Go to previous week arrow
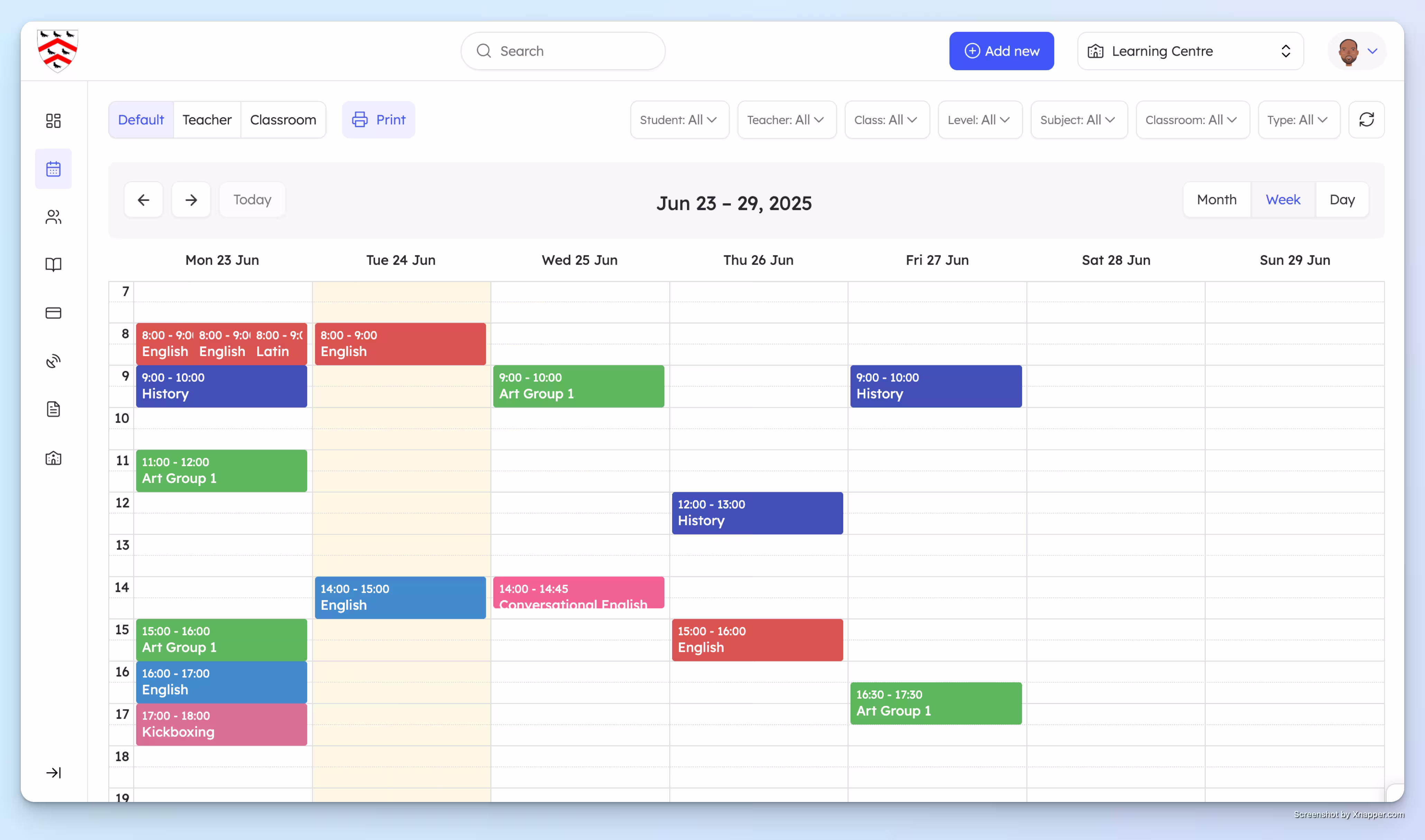Image resolution: width=1425 pixels, height=840 pixels. (x=143, y=200)
